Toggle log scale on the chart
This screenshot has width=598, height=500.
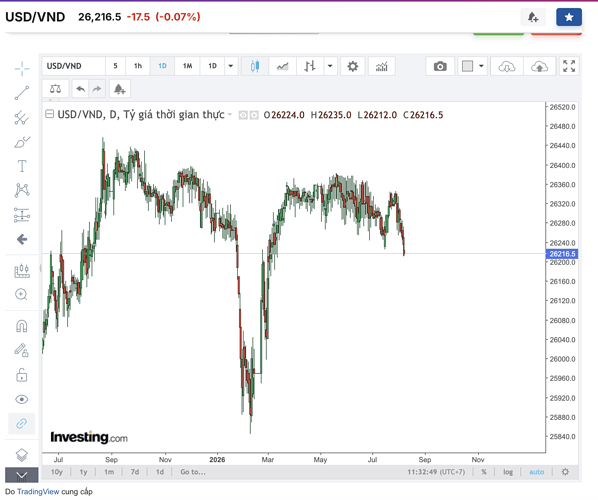[x=508, y=472]
